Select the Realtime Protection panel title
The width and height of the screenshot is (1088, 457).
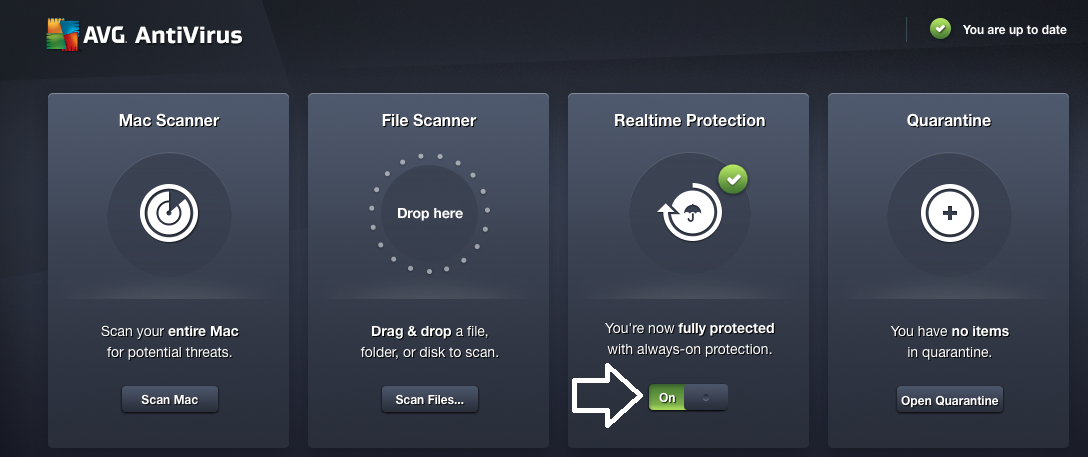[x=690, y=121]
